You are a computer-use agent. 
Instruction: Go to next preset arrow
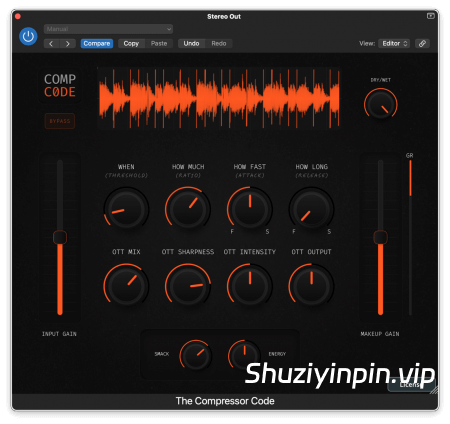click(68, 44)
